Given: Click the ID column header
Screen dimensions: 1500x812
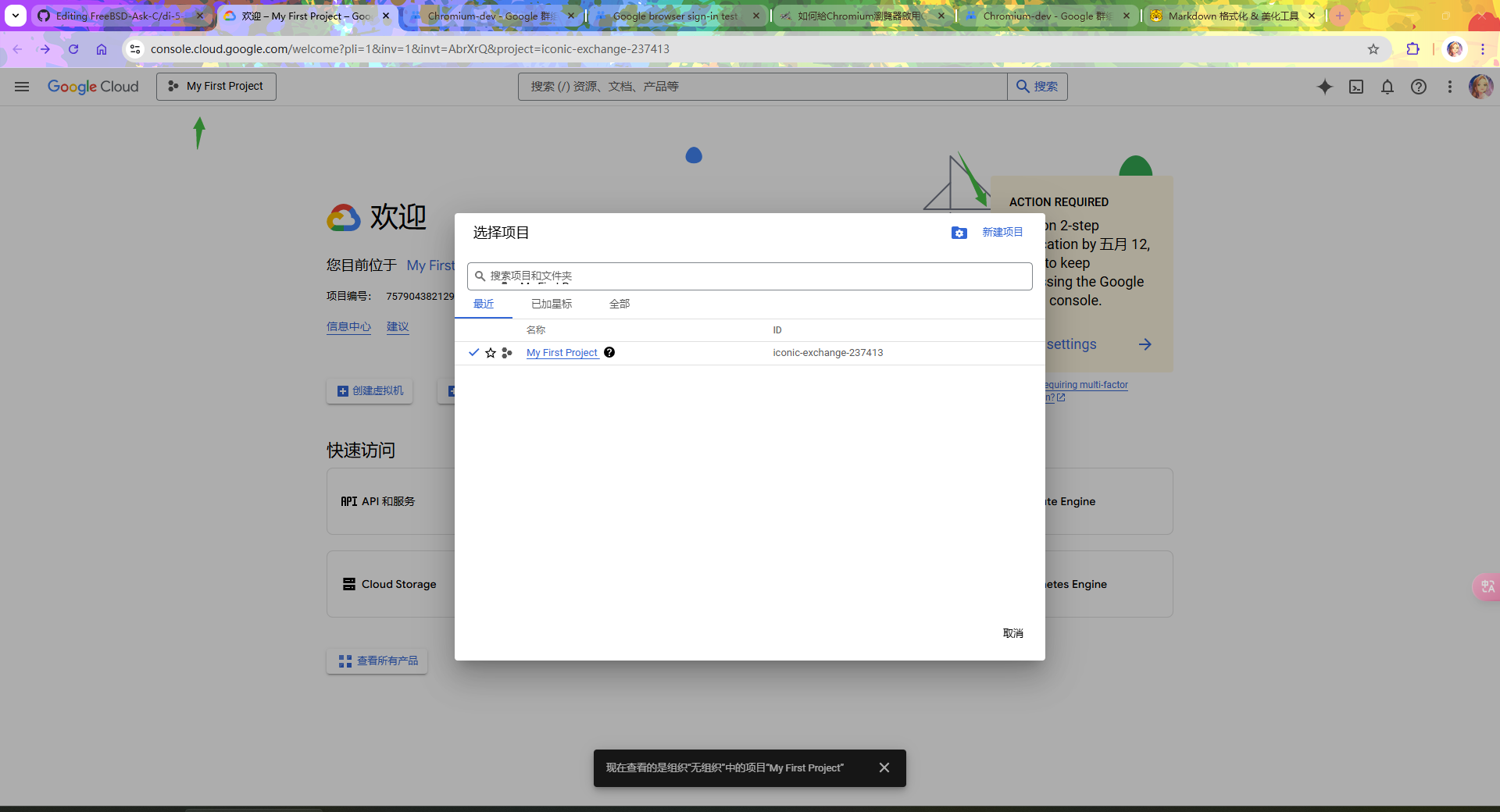Looking at the screenshot, I should pyautogui.click(x=777, y=330).
